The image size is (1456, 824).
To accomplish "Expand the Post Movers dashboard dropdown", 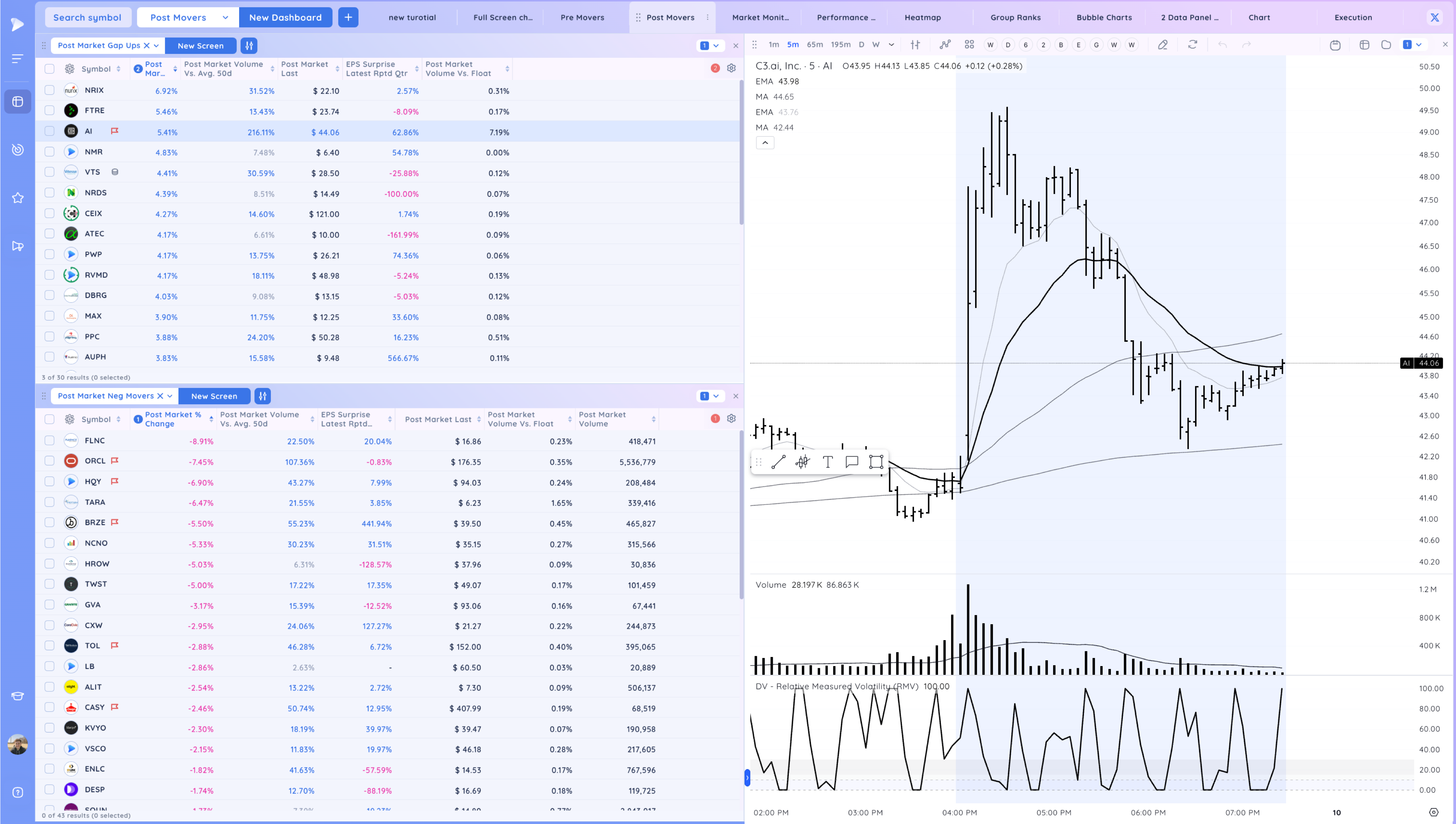I will (x=225, y=17).
